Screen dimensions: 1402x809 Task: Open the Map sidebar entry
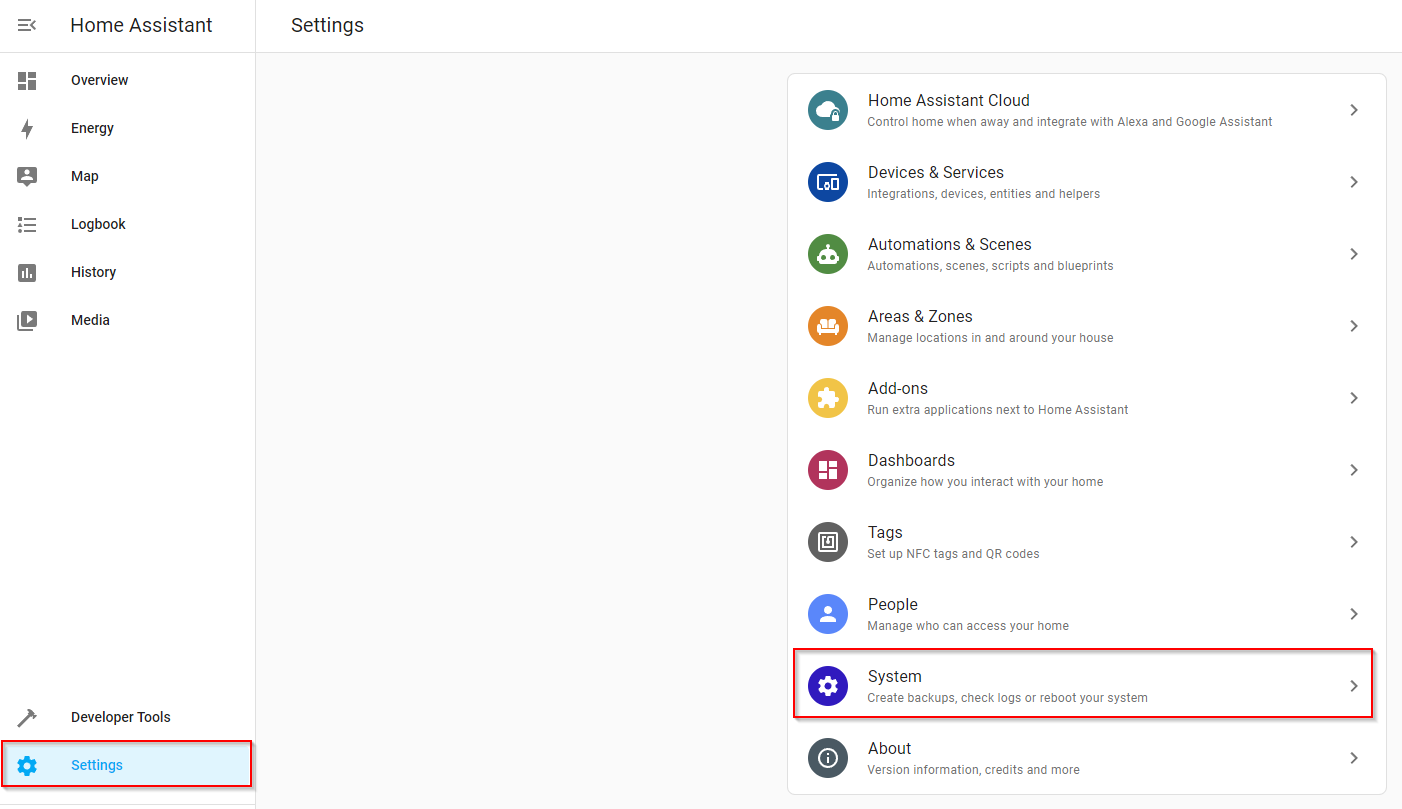point(127,176)
